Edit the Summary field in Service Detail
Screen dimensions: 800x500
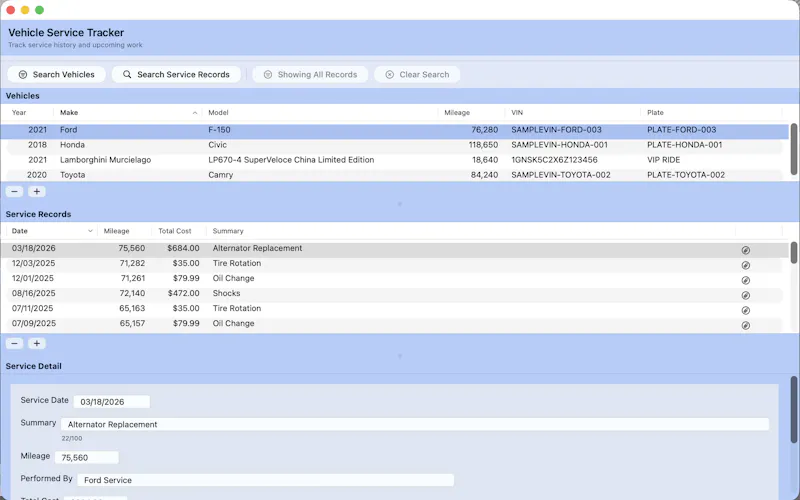[x=415, y=424]
